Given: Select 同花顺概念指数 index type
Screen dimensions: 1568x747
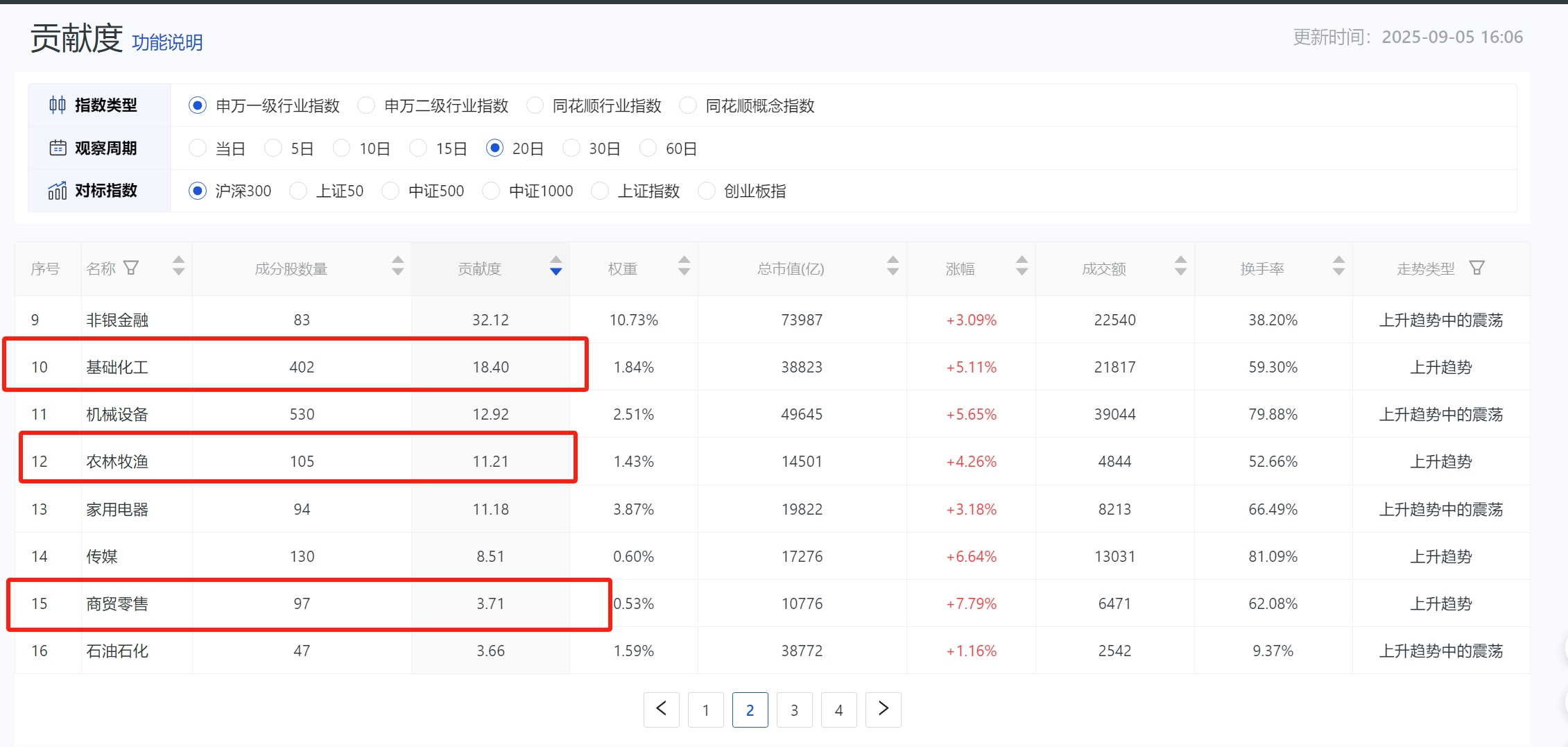Looking at the screenshot, I should (x=688, y=105).
